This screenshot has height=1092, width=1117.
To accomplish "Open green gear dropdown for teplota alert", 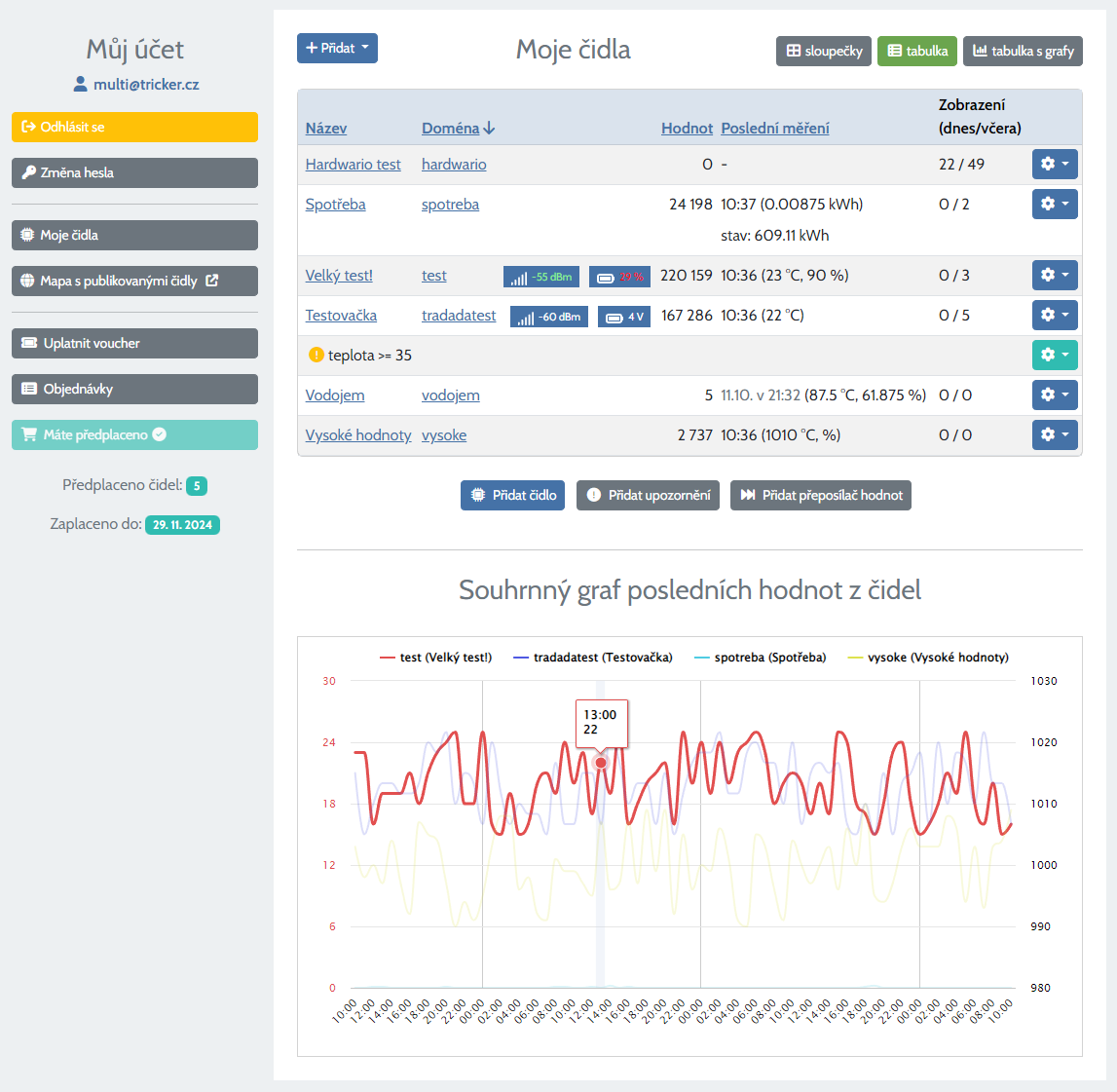I will (1055, 355).
